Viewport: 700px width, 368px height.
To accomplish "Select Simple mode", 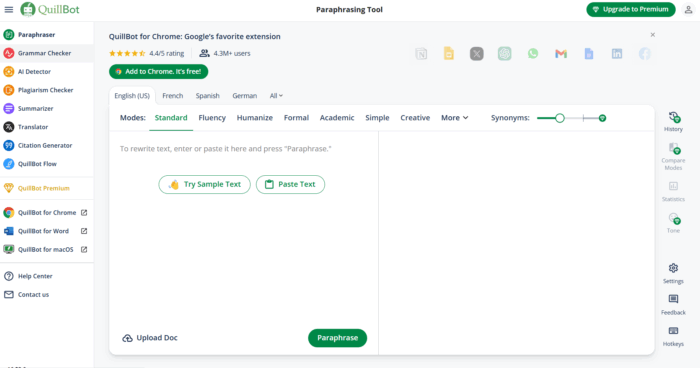I will [377, 118].
